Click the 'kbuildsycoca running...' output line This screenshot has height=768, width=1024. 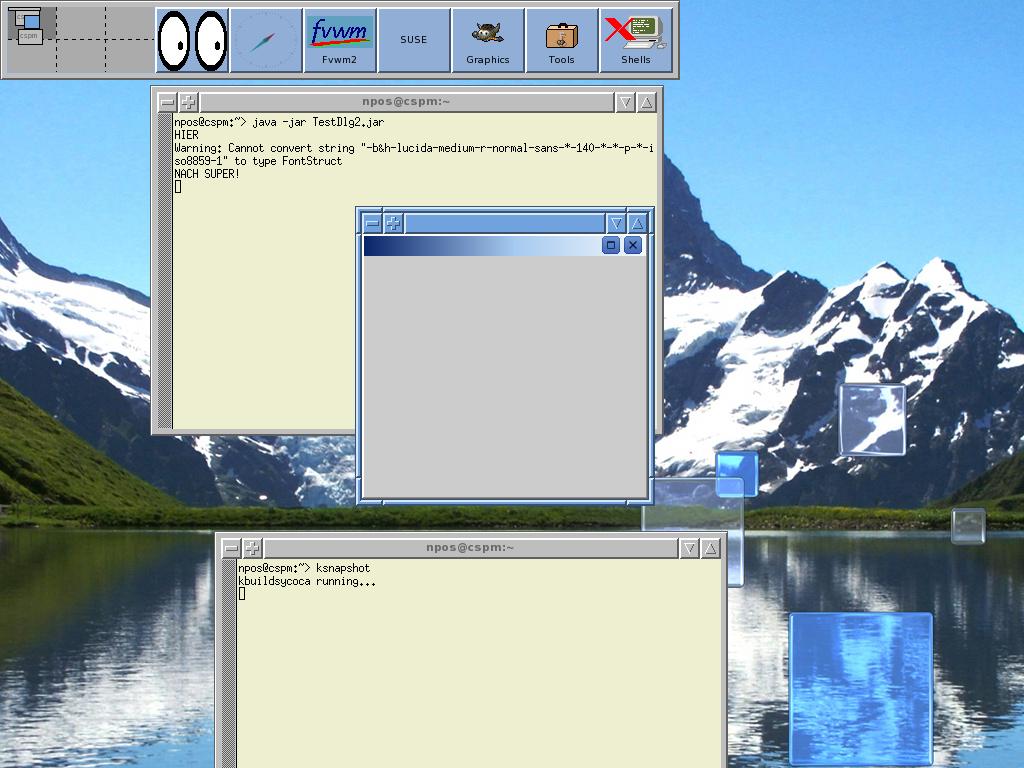pyautogui.click(x=306, y=581)
